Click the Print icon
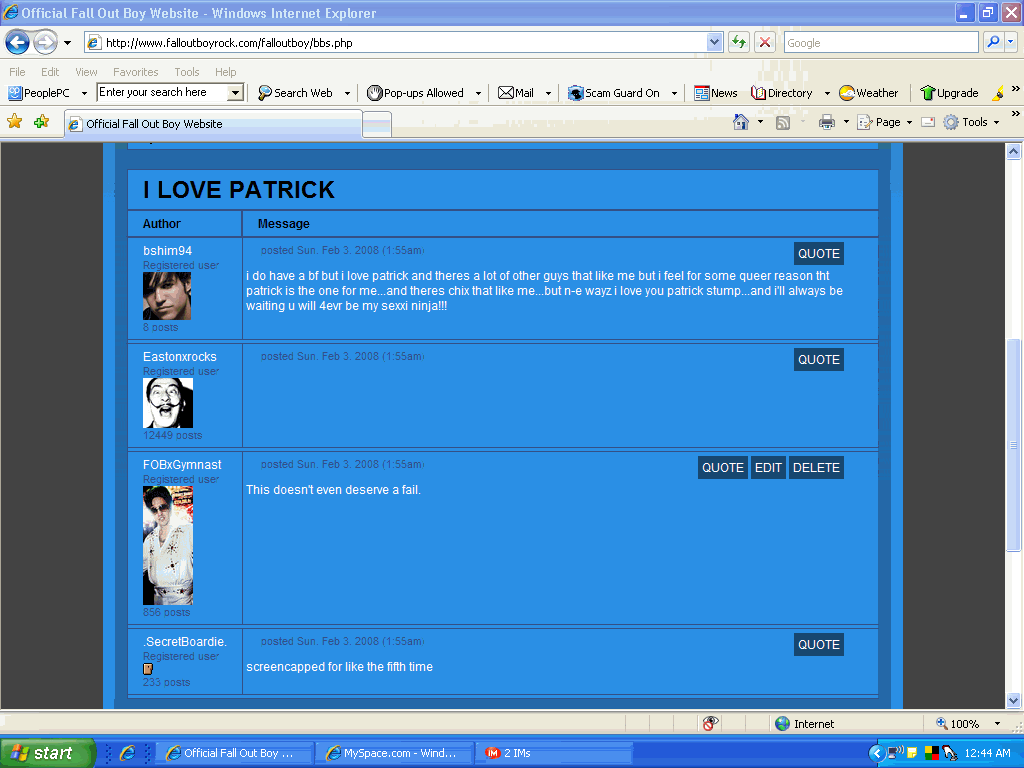The image size is (1024, 768). [827, 122]
